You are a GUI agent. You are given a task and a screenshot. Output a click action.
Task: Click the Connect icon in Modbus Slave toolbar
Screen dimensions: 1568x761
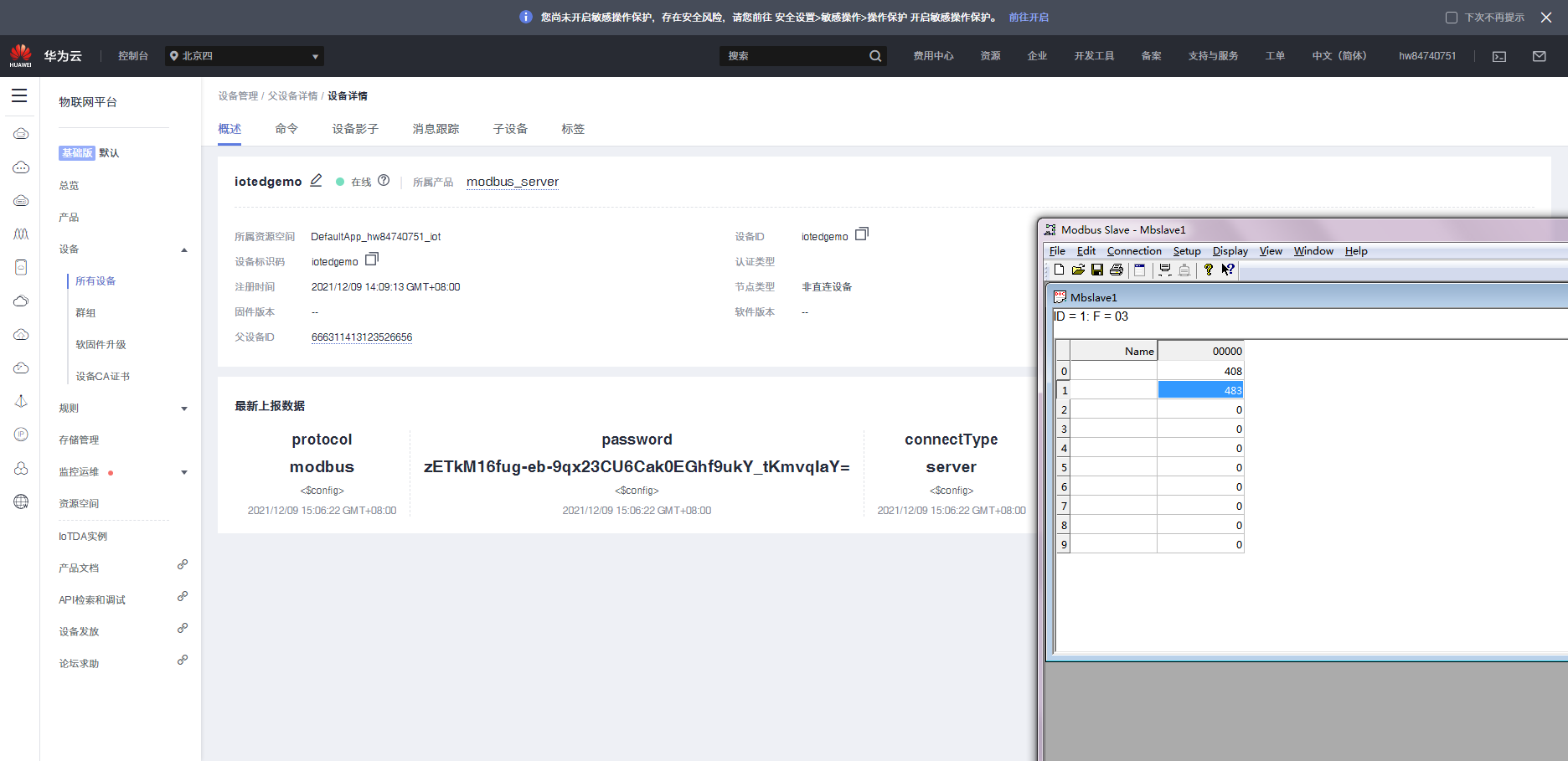[1164, 270]
